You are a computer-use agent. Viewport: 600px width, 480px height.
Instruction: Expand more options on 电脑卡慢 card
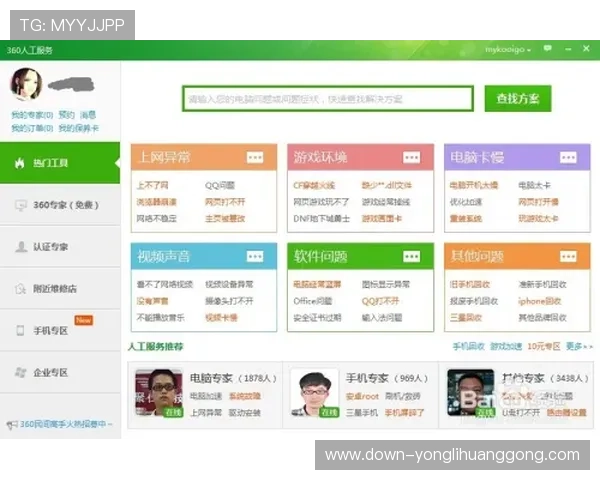tap(568, 157)
